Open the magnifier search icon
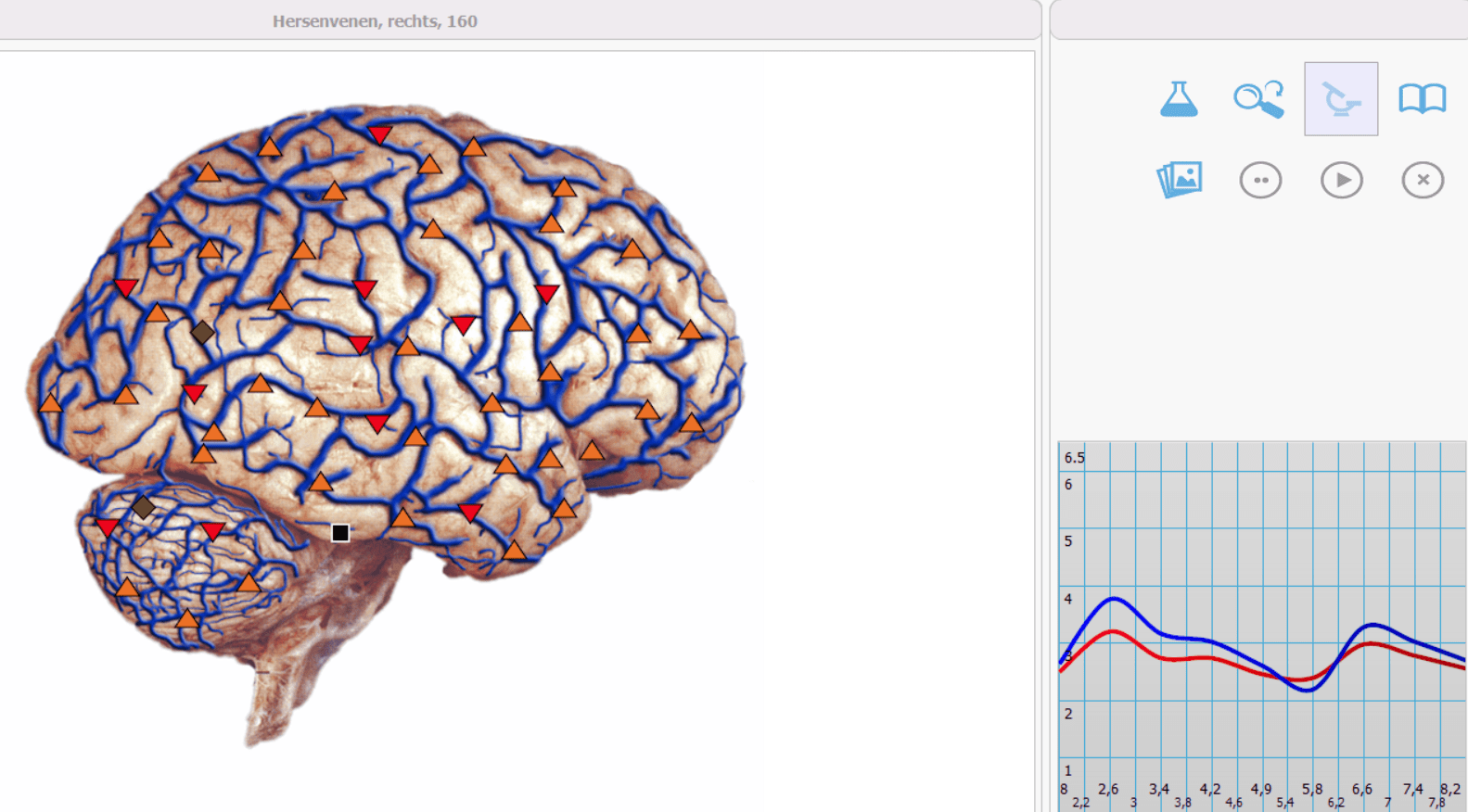 pyautogui.click(x=1258, y=99)
